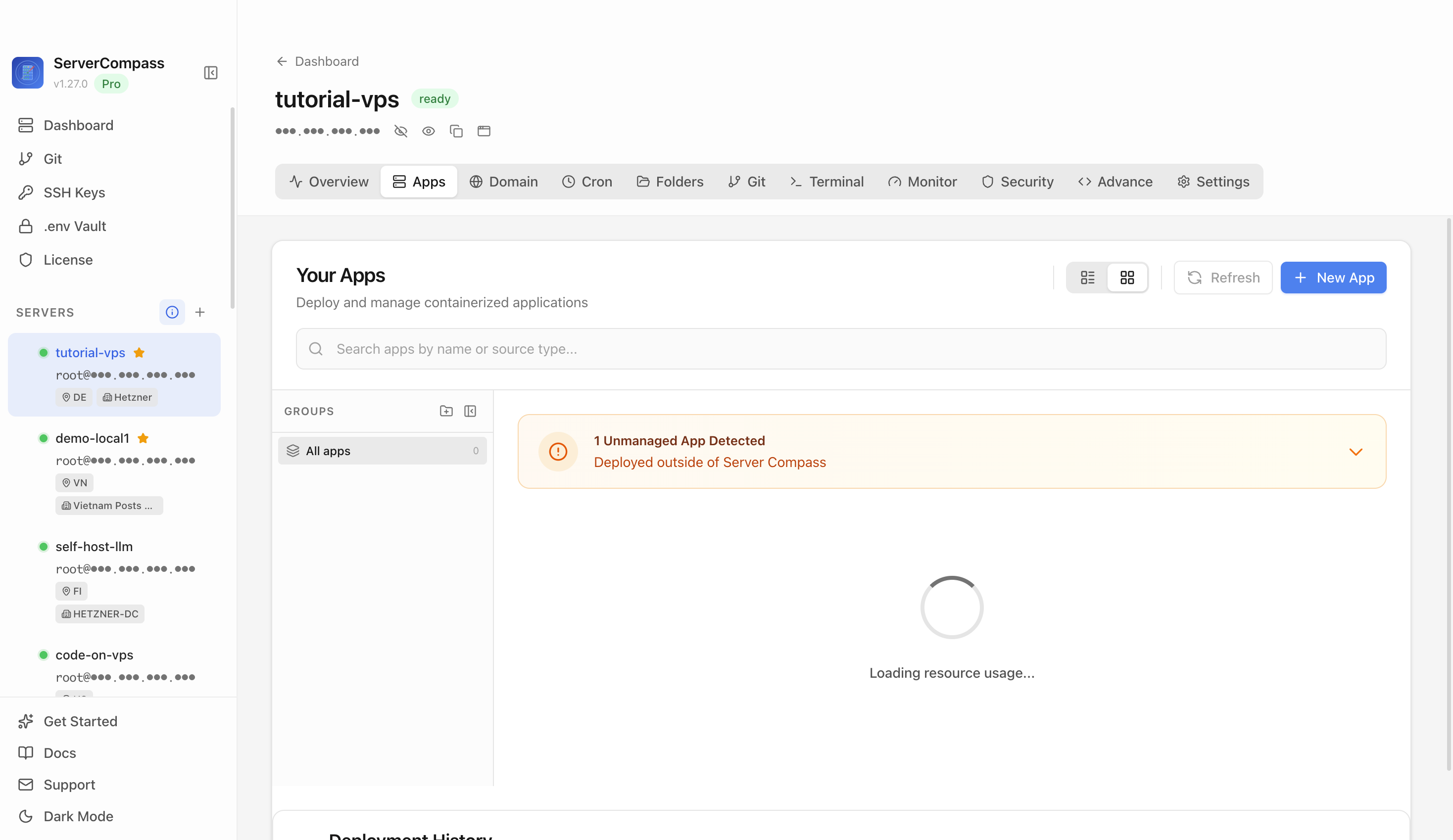Open Support link
This screenshot has height=840, width=1453.
pyautogui.click(x=56, y=785)
